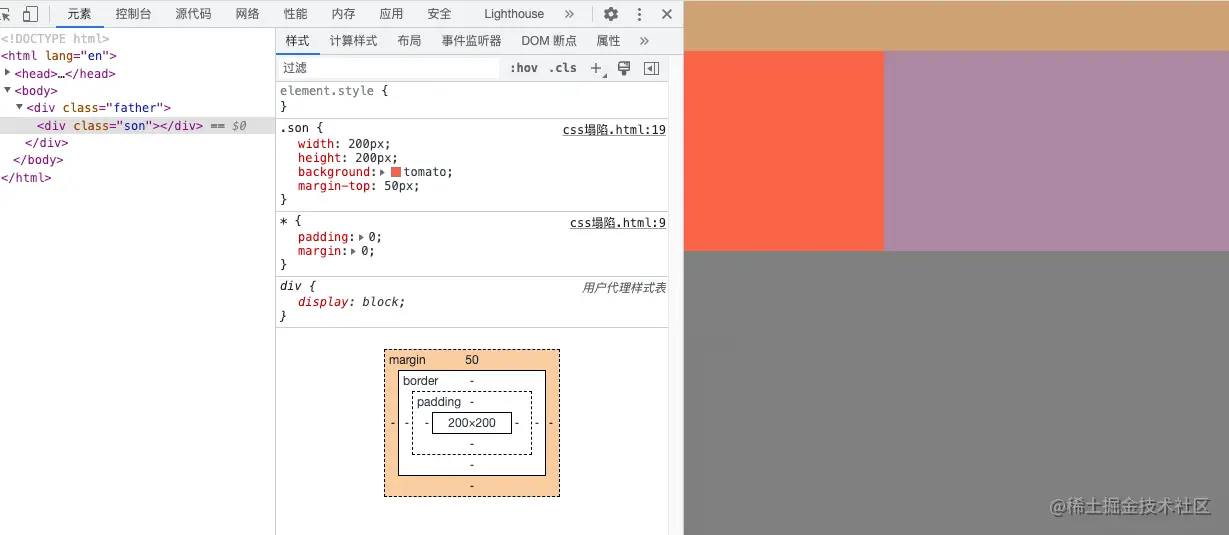The width and height of the screenshot is (1229, 535).
Task: Toggle the .cls class editor
Action: 563,68
